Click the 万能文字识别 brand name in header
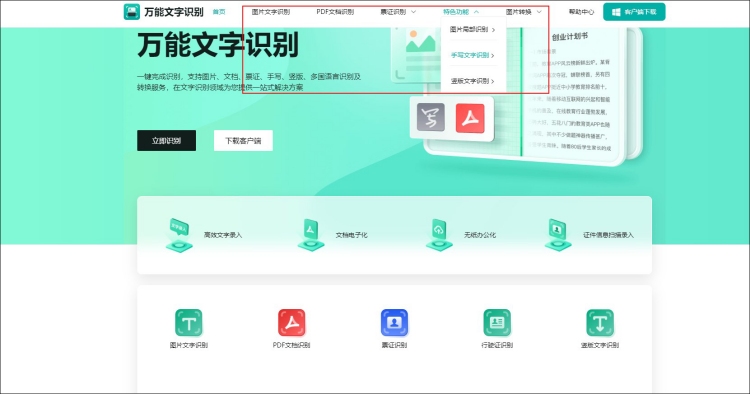This screenshot has width=750, height=394. 174,12
